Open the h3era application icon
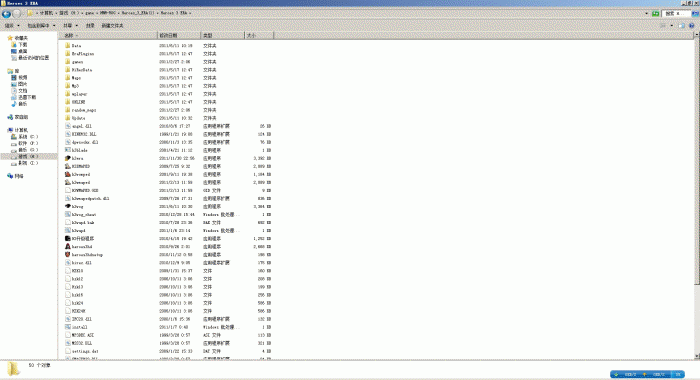700x380 pixels. click(x=68, y=158)
